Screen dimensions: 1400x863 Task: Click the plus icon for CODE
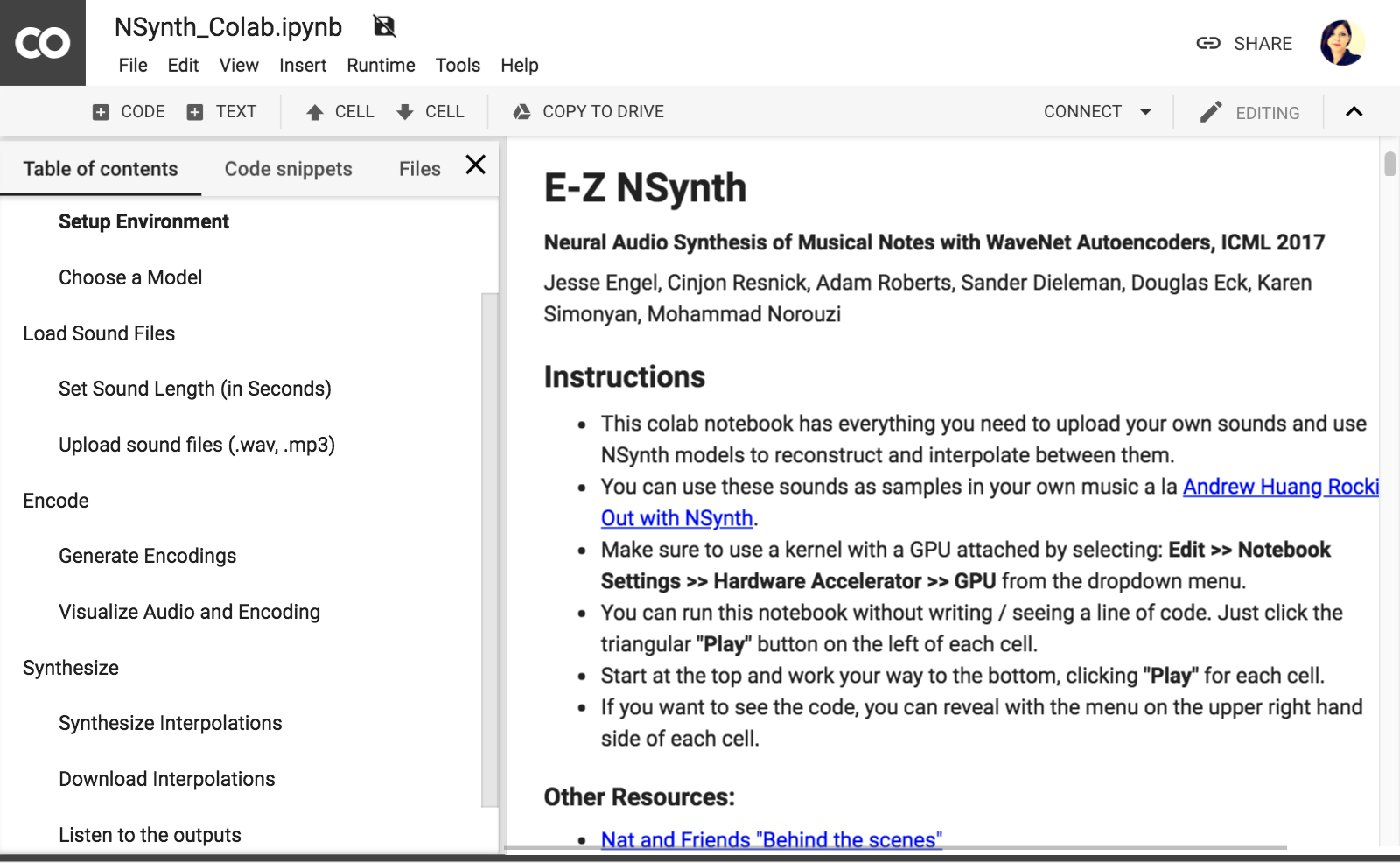(x=101, y=112)
